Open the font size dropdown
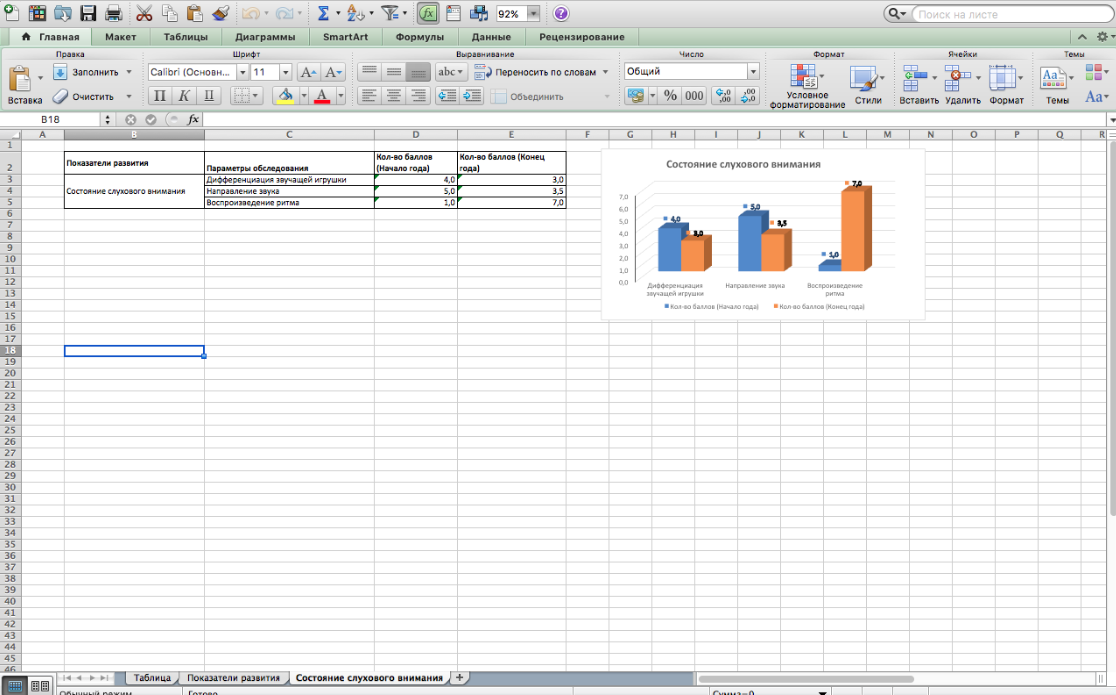Viewport: 1116px width, 695px height. [286, 72]
